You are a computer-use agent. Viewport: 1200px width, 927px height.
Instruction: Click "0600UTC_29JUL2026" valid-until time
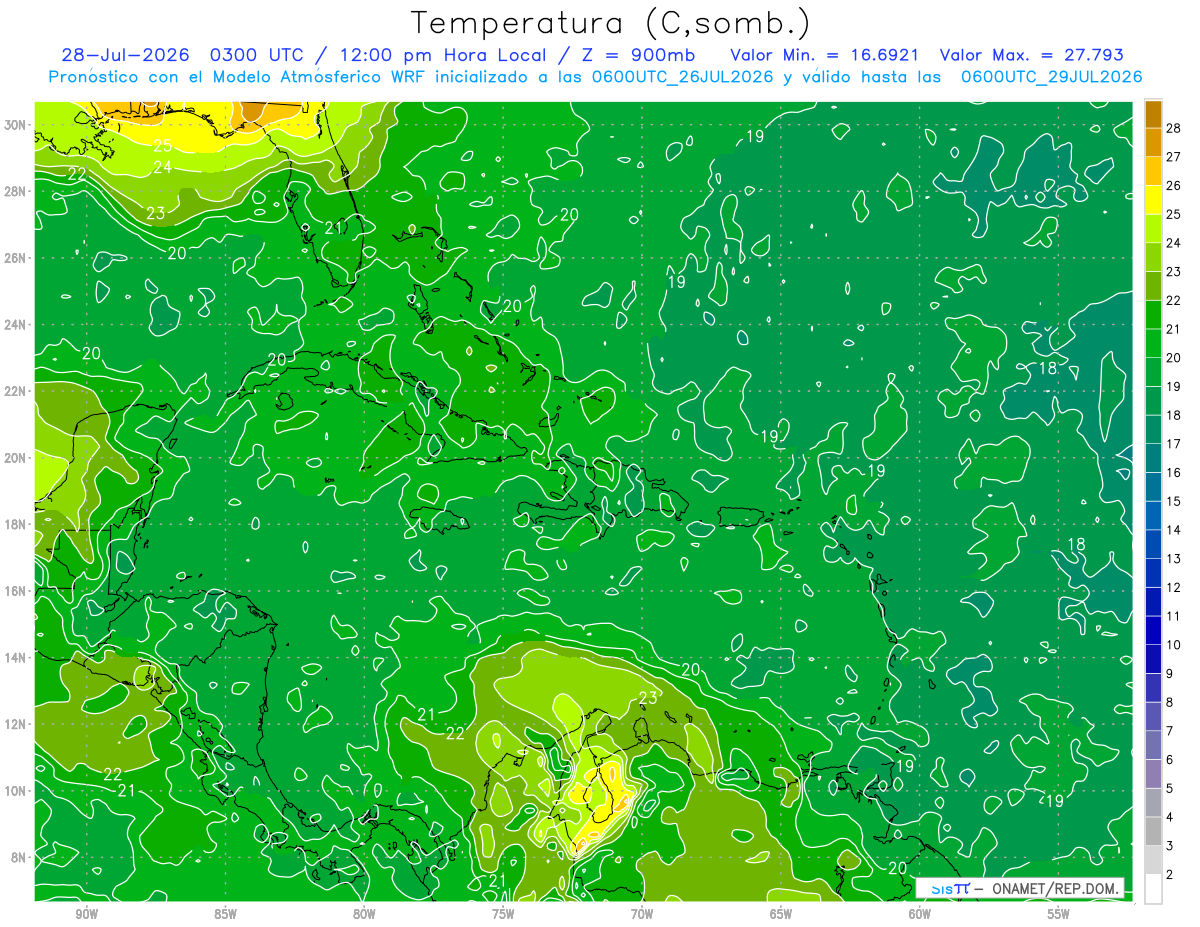1051,77
